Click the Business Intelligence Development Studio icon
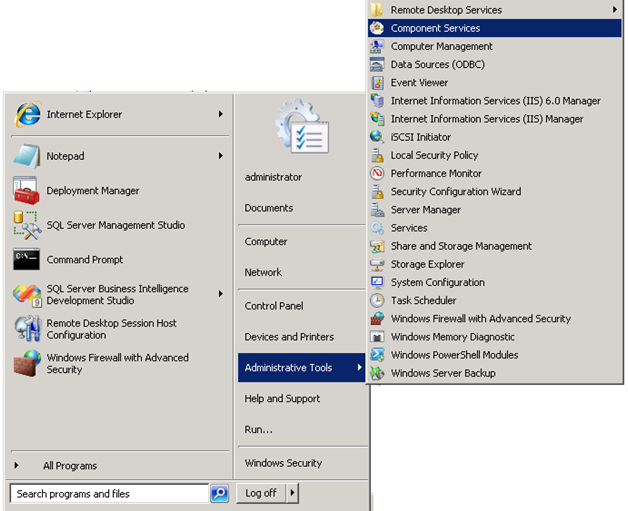Viewport: 628px width, 511px height. click(x=26, y=295)
